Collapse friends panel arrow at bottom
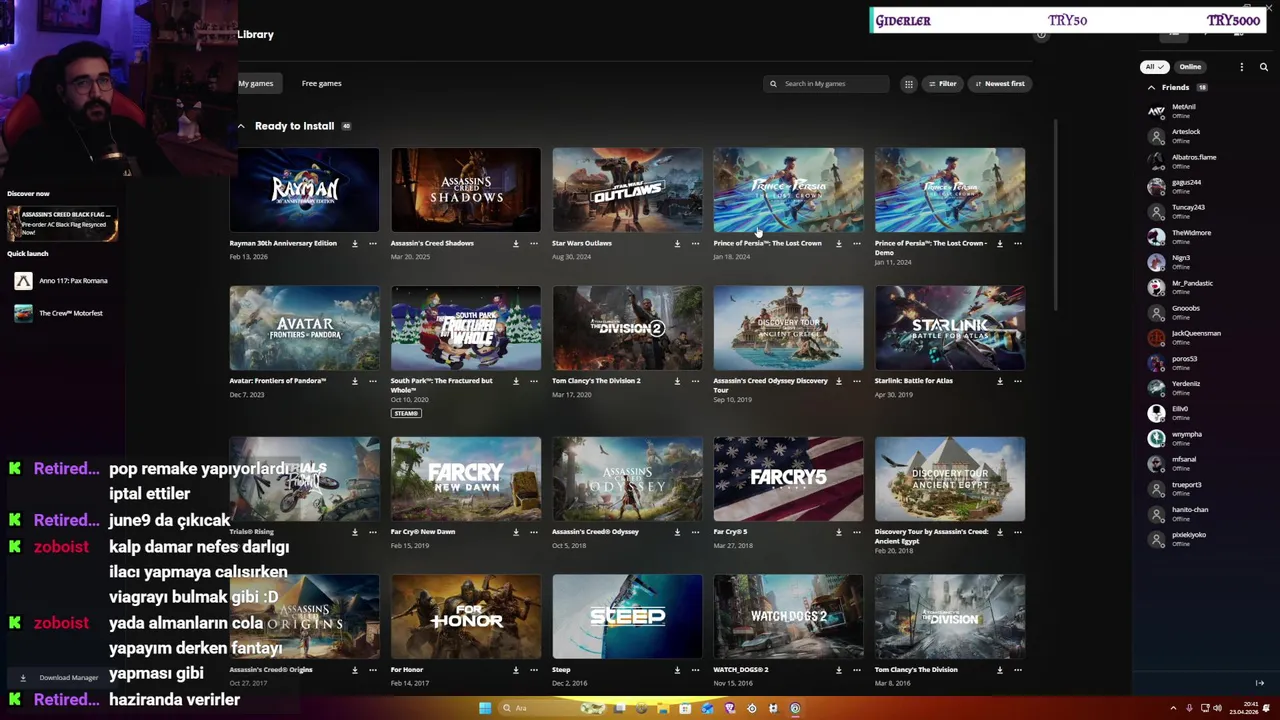This screenshot has height=720, width=1280. tap(1260, 683)
